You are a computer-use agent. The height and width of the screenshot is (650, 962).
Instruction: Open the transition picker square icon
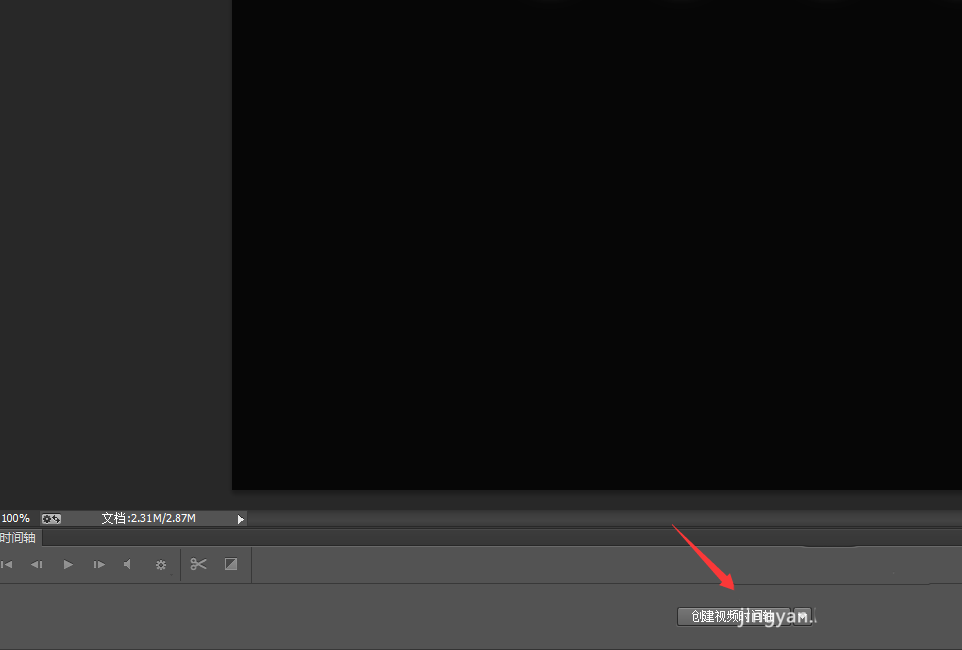pyautogui.click(x=231, y=564)
